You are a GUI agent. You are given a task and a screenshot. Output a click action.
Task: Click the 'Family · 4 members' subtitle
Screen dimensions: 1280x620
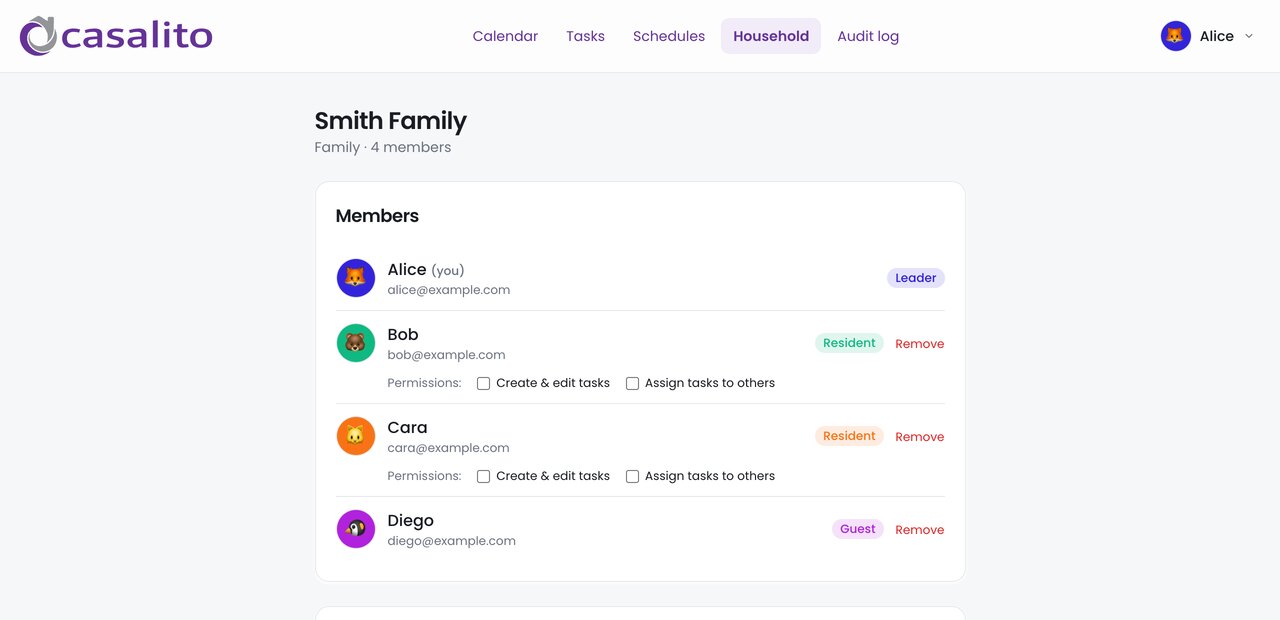(383, 147)
